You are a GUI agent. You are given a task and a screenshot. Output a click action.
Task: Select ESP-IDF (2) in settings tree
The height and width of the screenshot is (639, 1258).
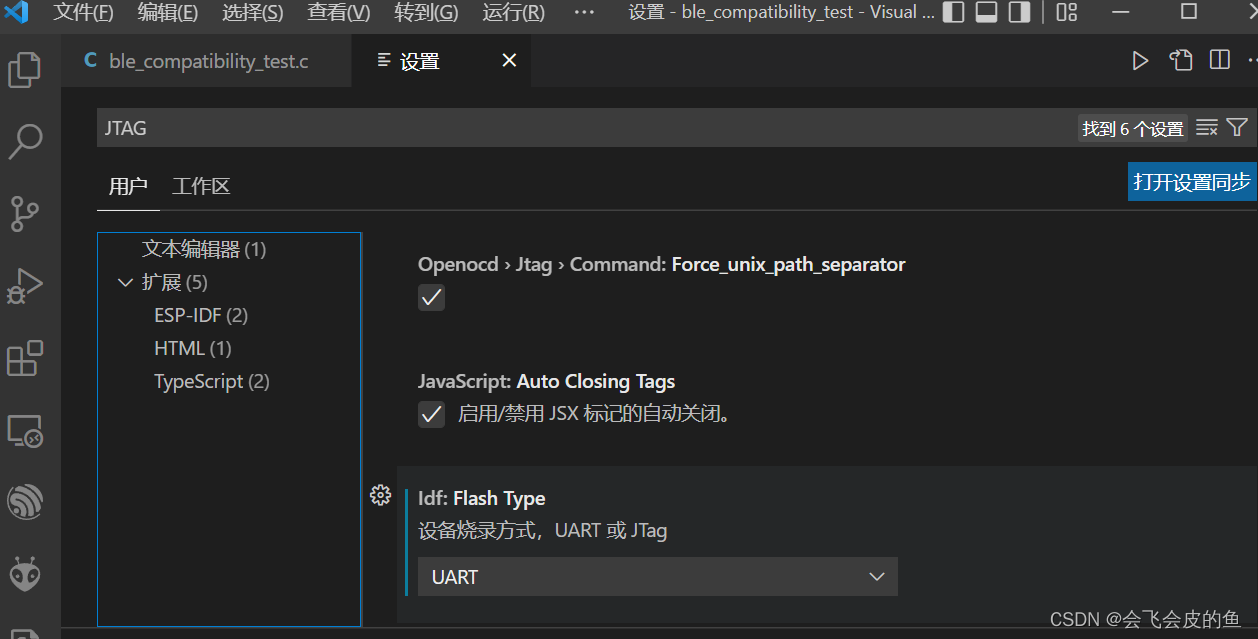click(x=201, y=316)
